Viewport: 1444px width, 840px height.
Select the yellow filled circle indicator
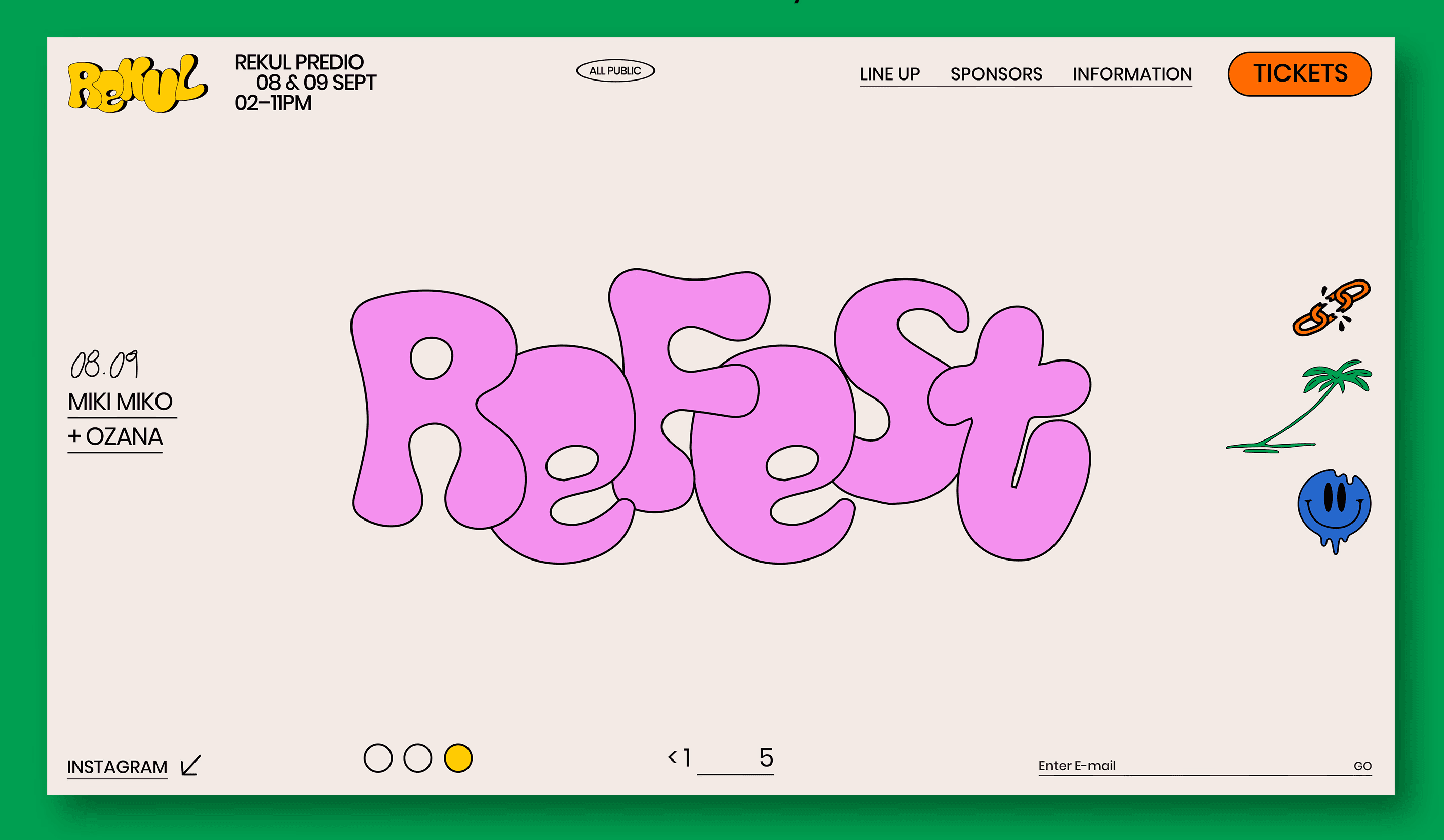click(458, 758)
